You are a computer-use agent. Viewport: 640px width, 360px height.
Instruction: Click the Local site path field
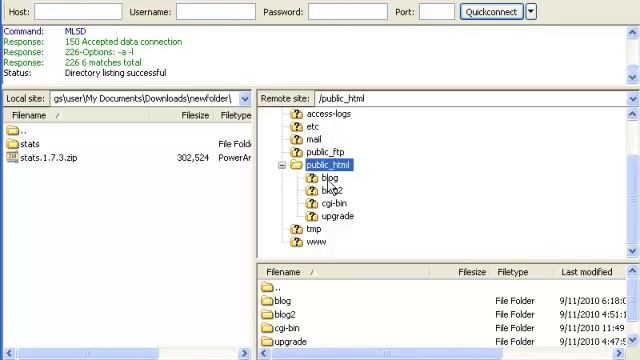coord(144,99)
